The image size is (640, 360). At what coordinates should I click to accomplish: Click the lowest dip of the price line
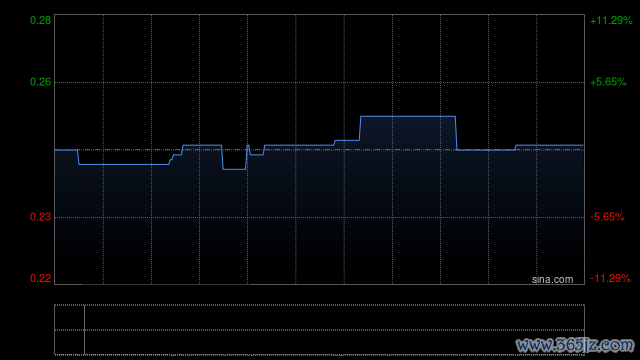coord(234,169)
